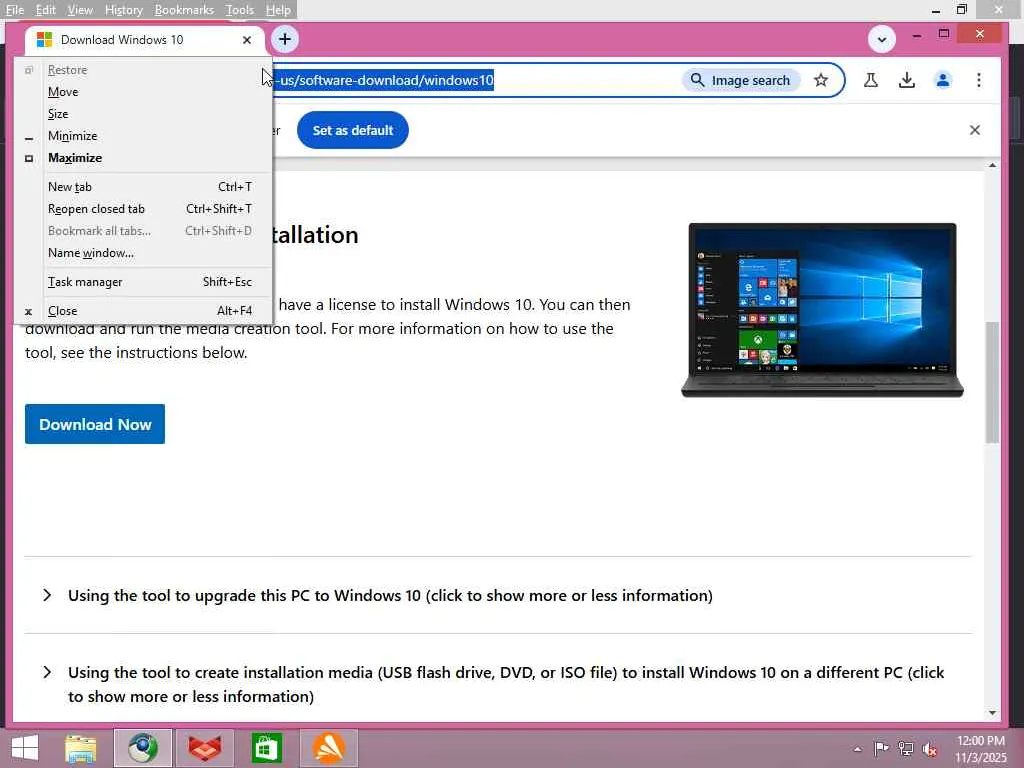The image size is (1024, 768).
Task: Open the Store taskbar icon
Action: coord(266,748)
